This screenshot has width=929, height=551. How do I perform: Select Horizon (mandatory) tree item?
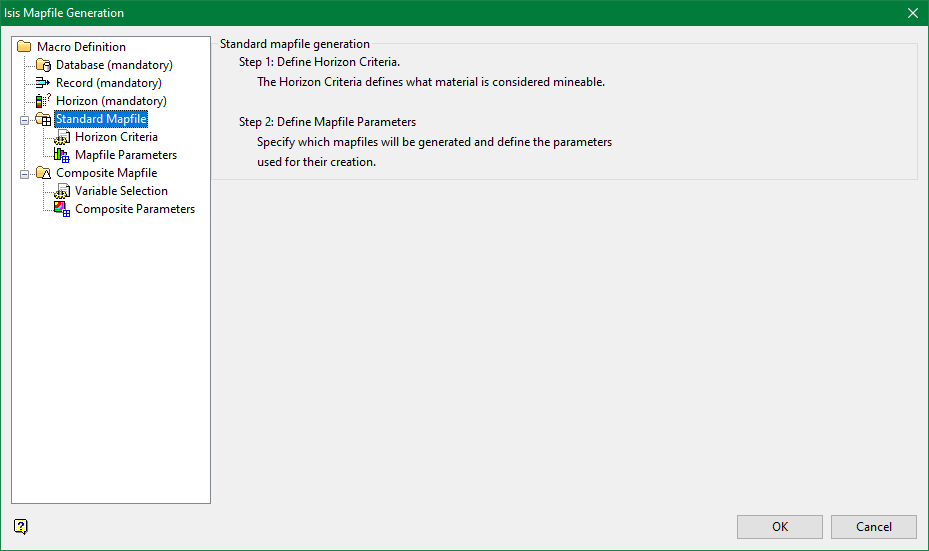[111, 101]
